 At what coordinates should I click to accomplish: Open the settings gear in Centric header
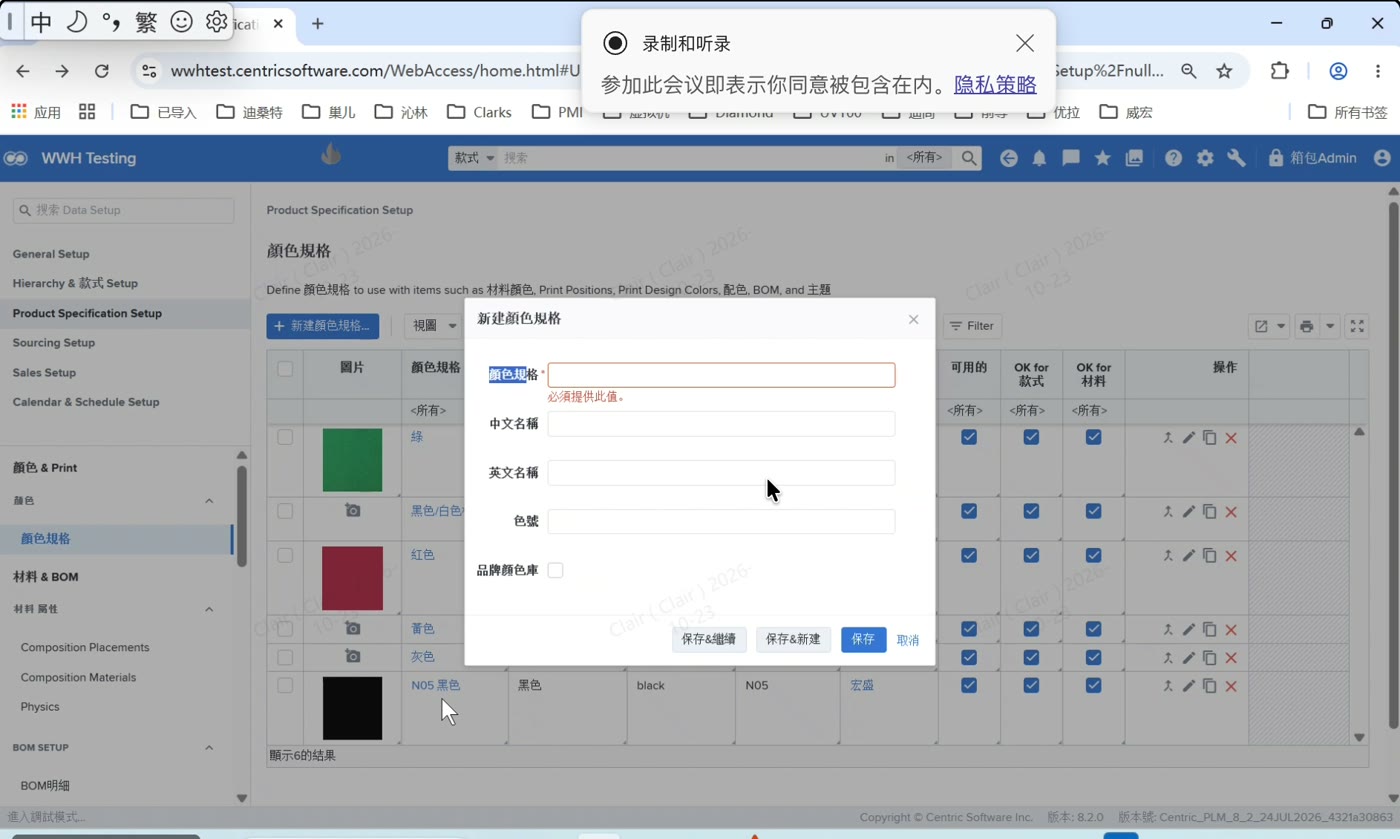tap(1205, 158)
